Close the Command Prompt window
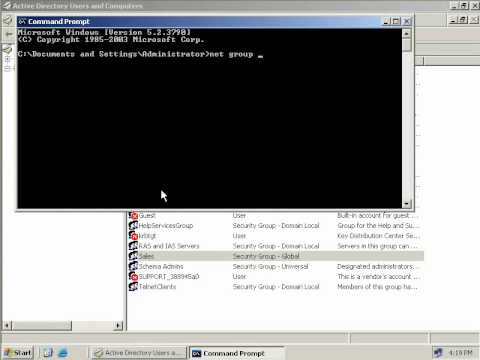Viewport: 480px width, 360px height. pyautogui.click(x=407, y=21)
